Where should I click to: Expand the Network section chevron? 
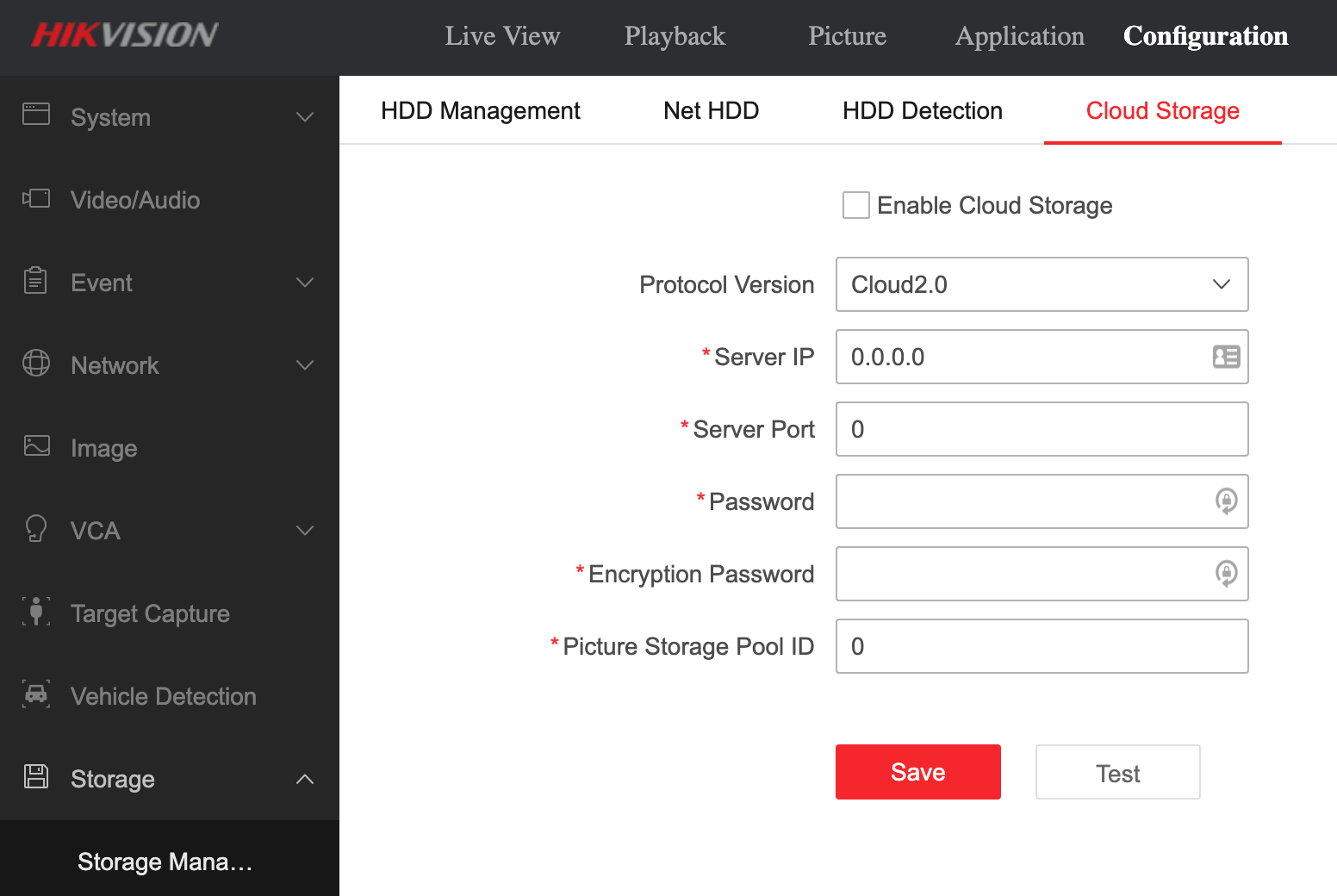pyautogui.click(x=305, y=364)
